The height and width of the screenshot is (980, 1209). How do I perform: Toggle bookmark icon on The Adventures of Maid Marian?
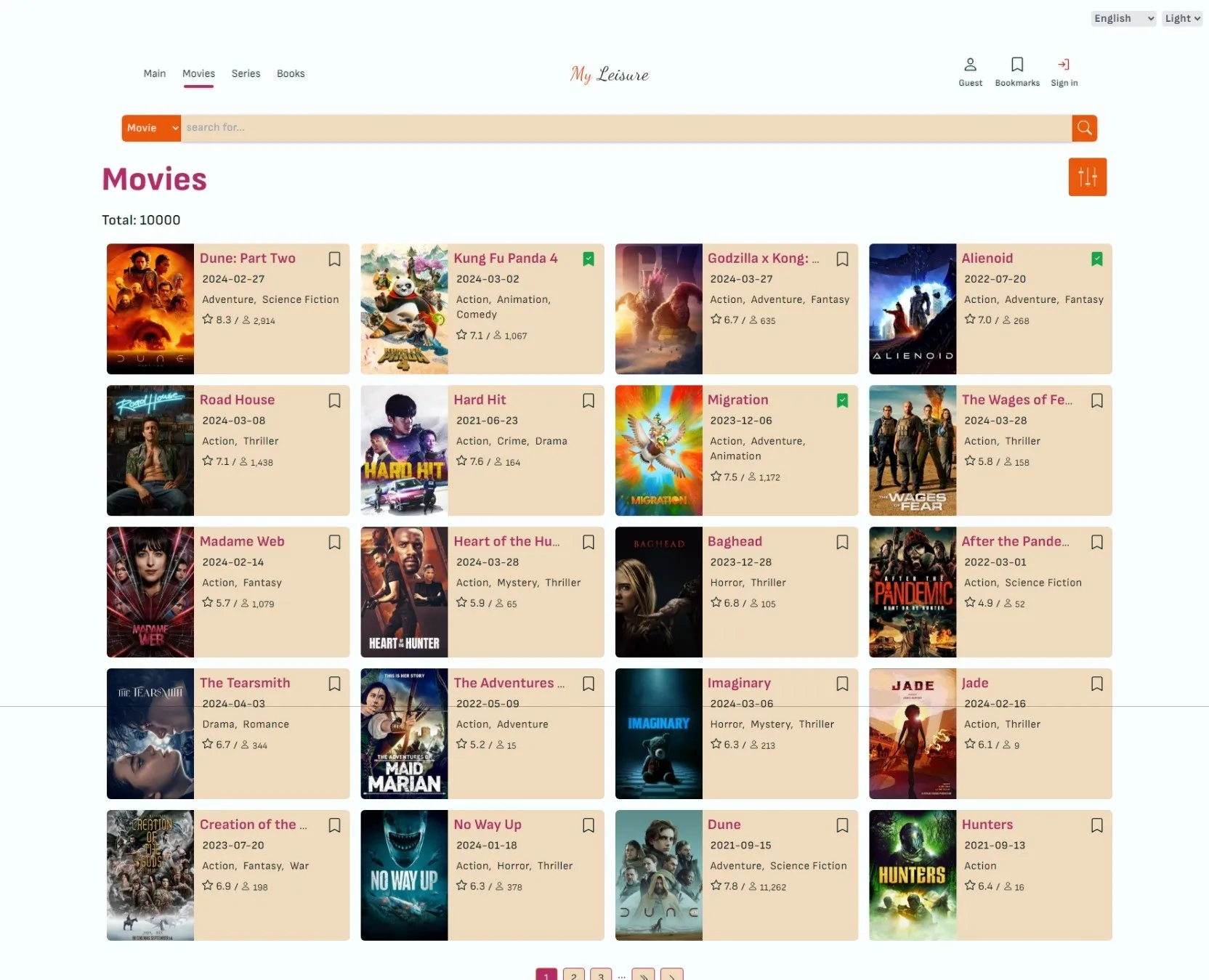(589, 684)
